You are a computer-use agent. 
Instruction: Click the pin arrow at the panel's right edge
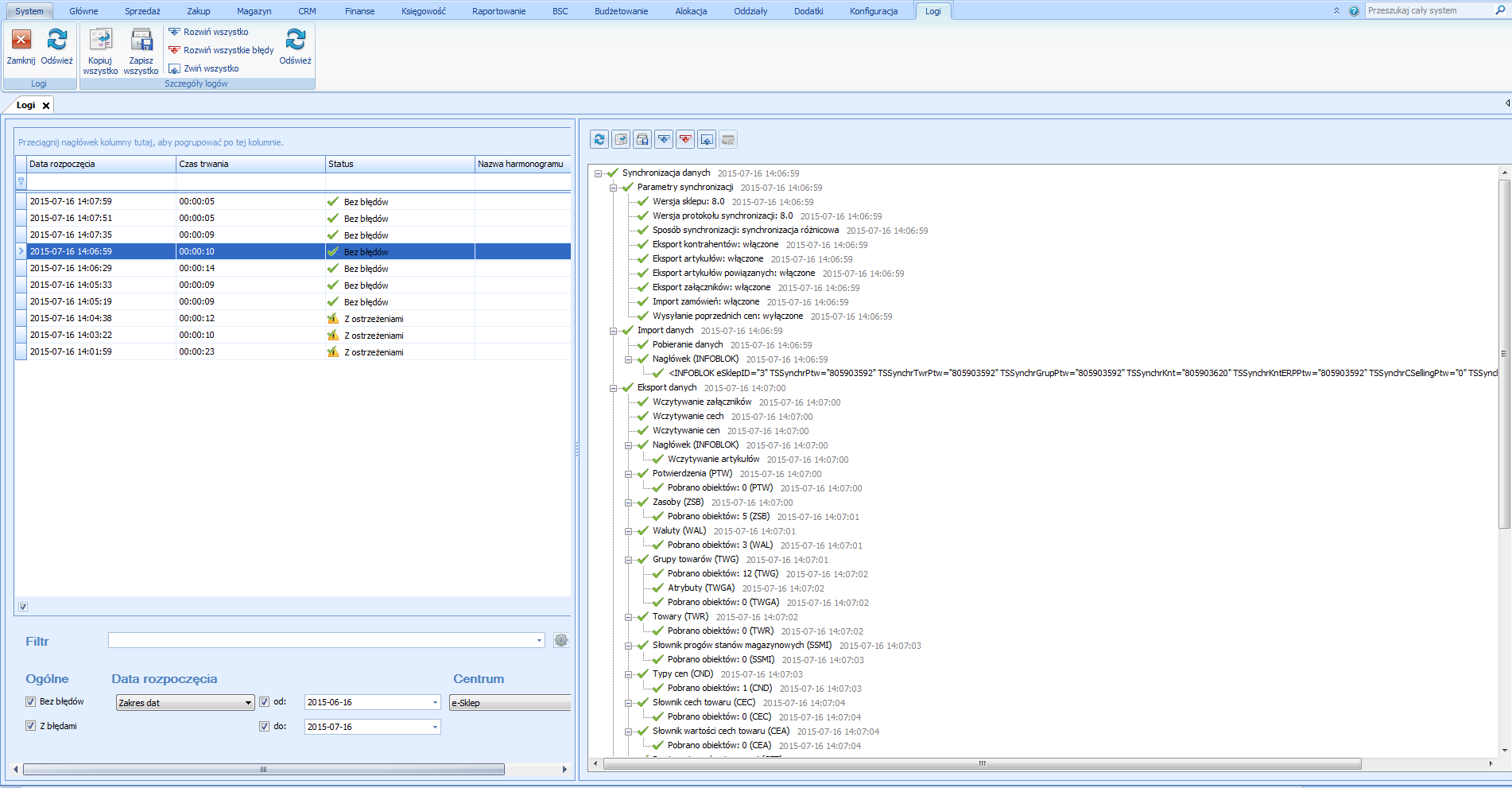1507,103
